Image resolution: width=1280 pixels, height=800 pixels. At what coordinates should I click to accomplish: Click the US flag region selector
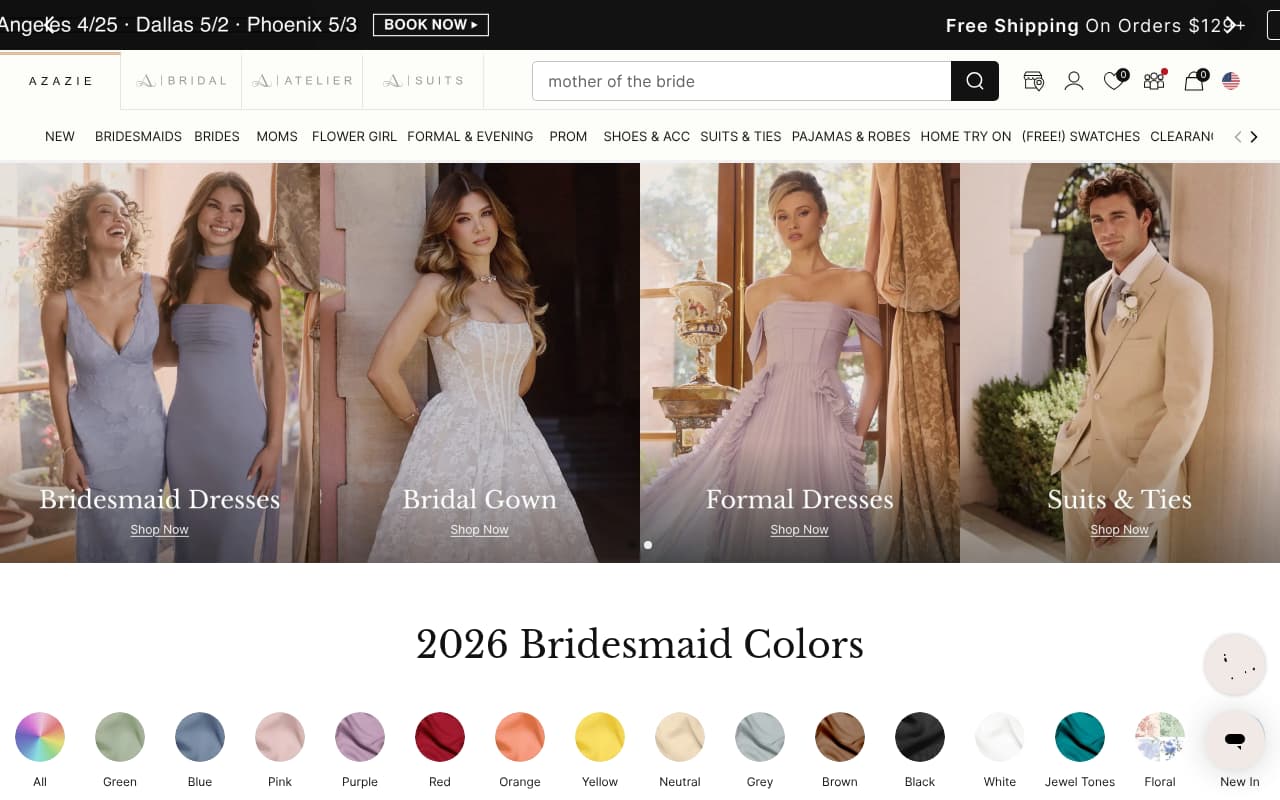click(1230, 81)
